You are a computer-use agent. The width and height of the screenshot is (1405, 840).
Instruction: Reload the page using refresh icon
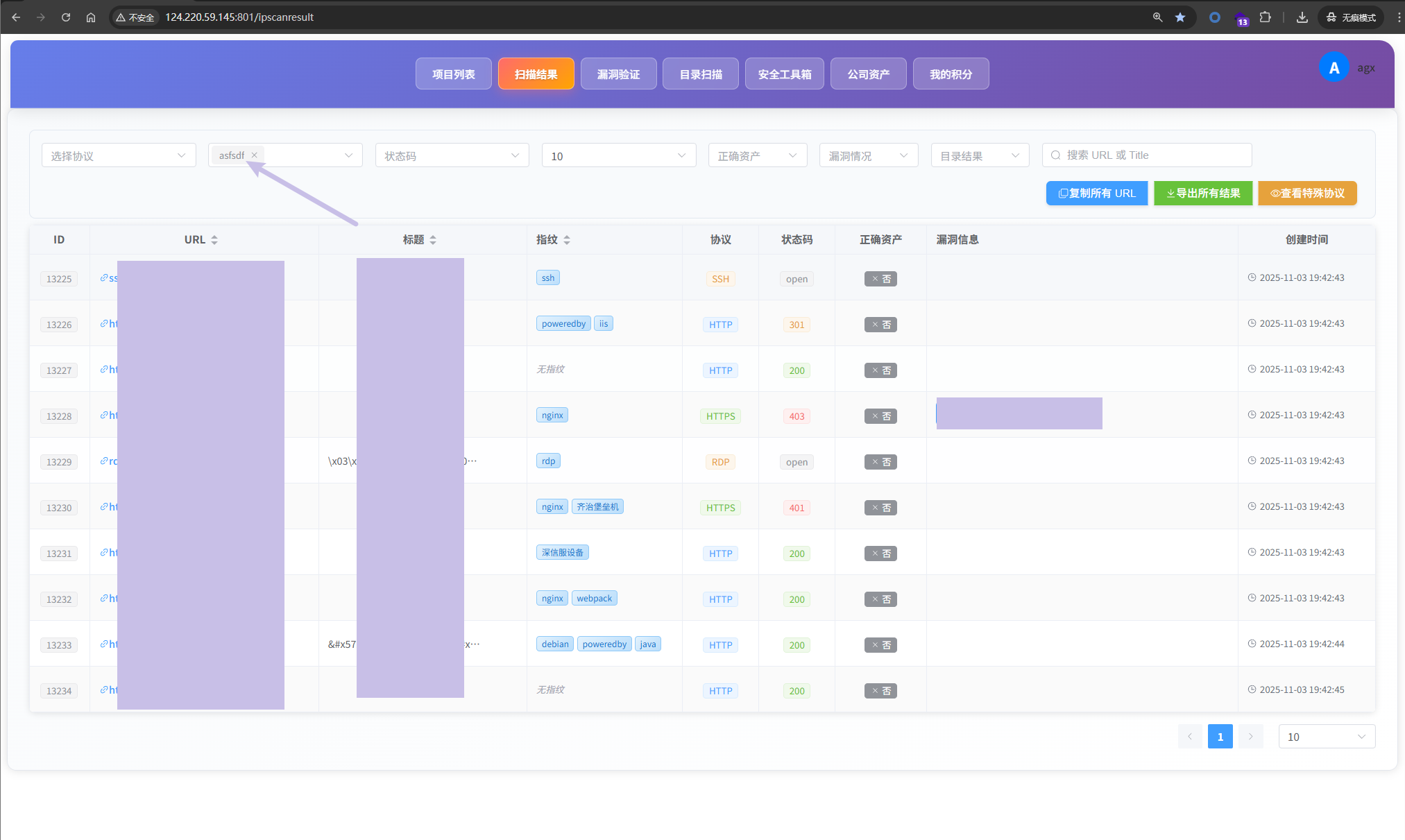point(66,17)
